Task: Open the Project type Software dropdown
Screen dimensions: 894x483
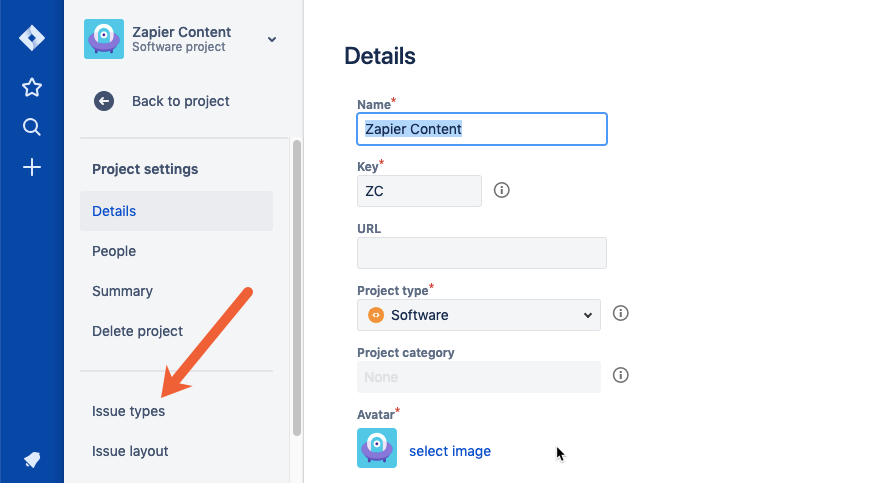Action: click(479, 315)
